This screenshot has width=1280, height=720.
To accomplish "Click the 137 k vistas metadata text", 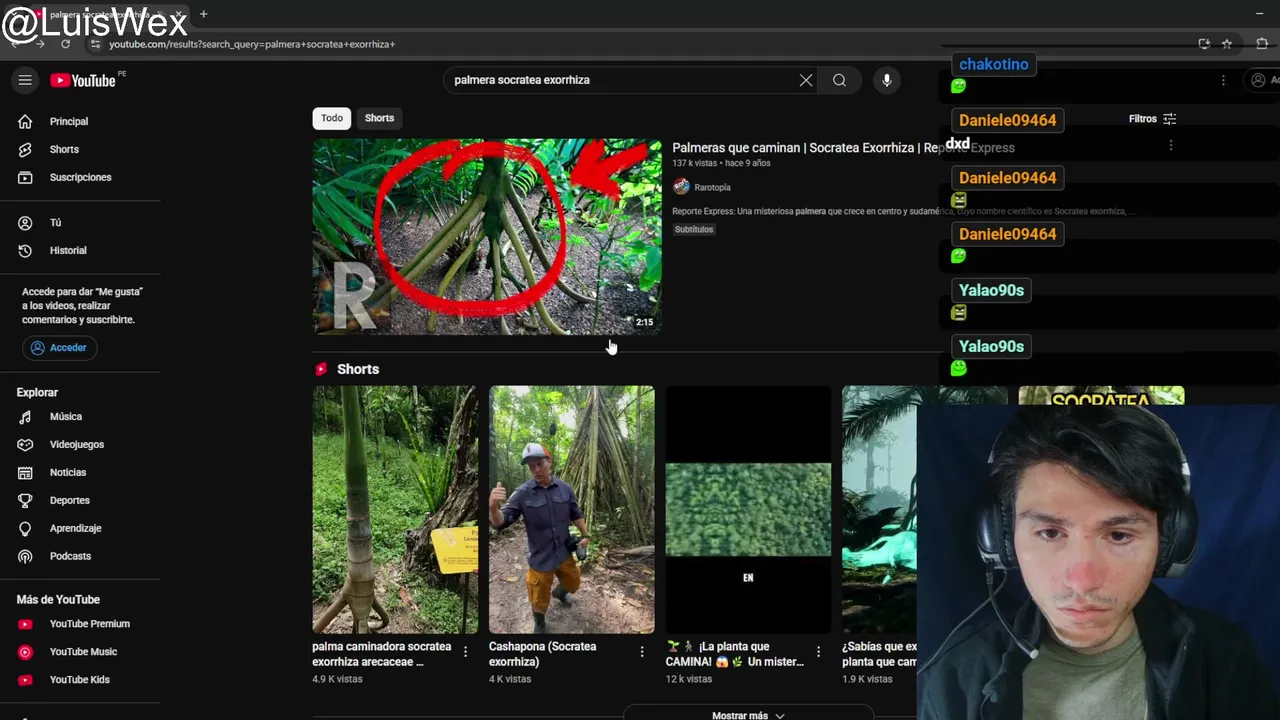I will tap(695, 163).
